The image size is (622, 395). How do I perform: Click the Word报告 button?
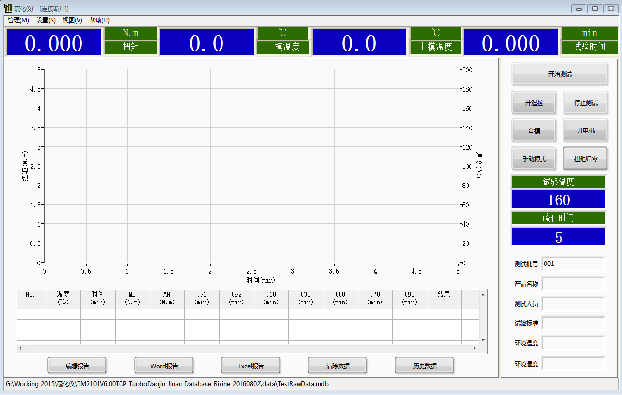tap(164, 366)
